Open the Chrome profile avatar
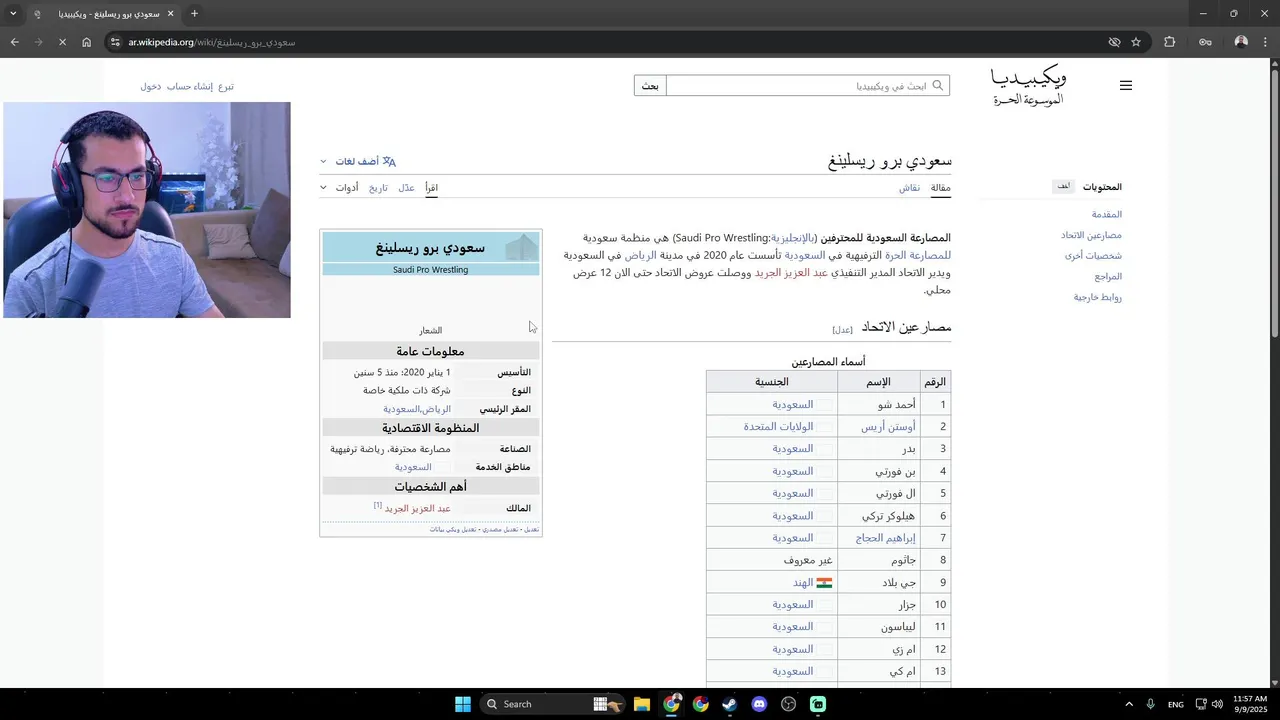This screenshot has height=720, width=1280. coord(1241,42)
